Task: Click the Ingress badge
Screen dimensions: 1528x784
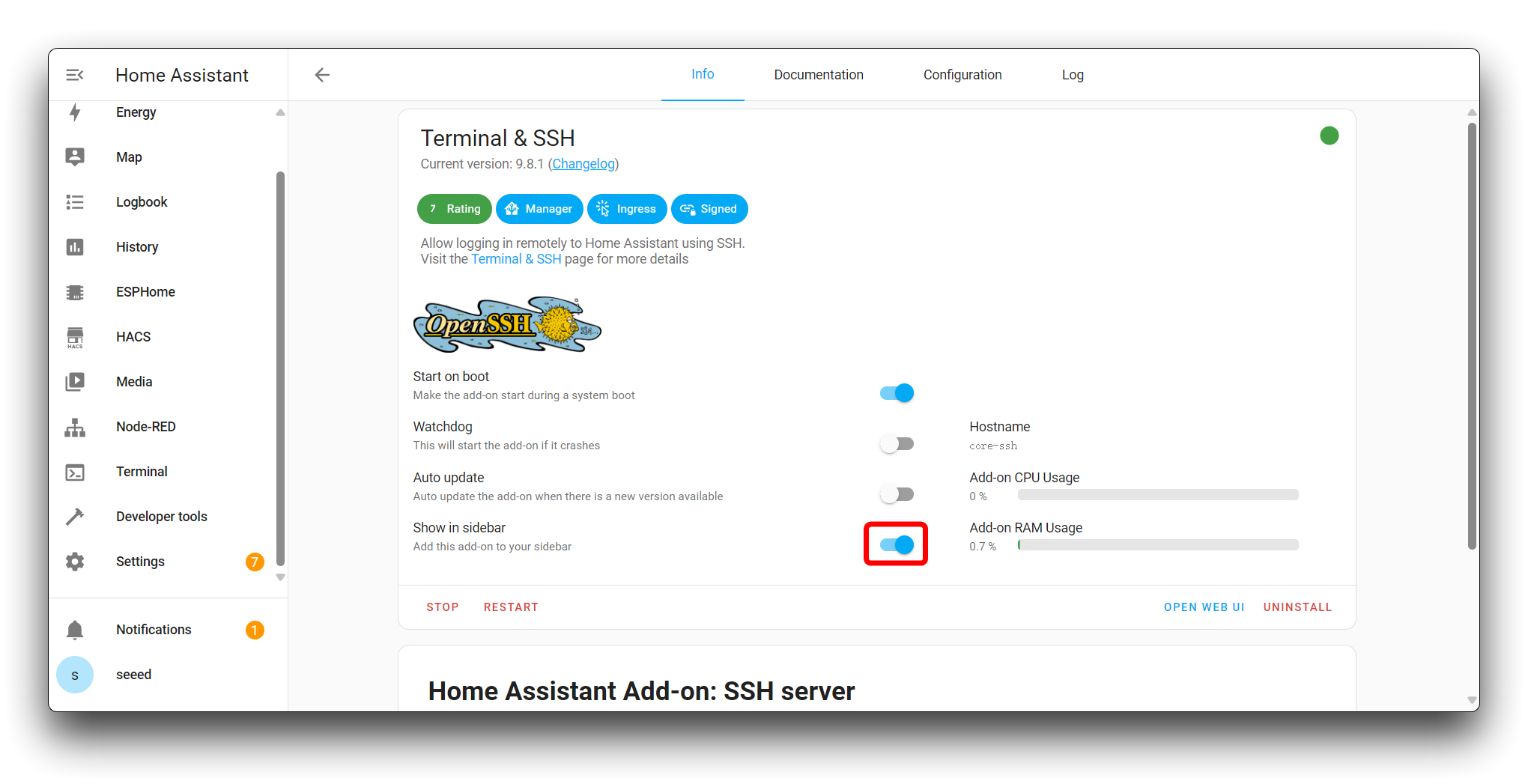Action: click(x=627, y=209)
